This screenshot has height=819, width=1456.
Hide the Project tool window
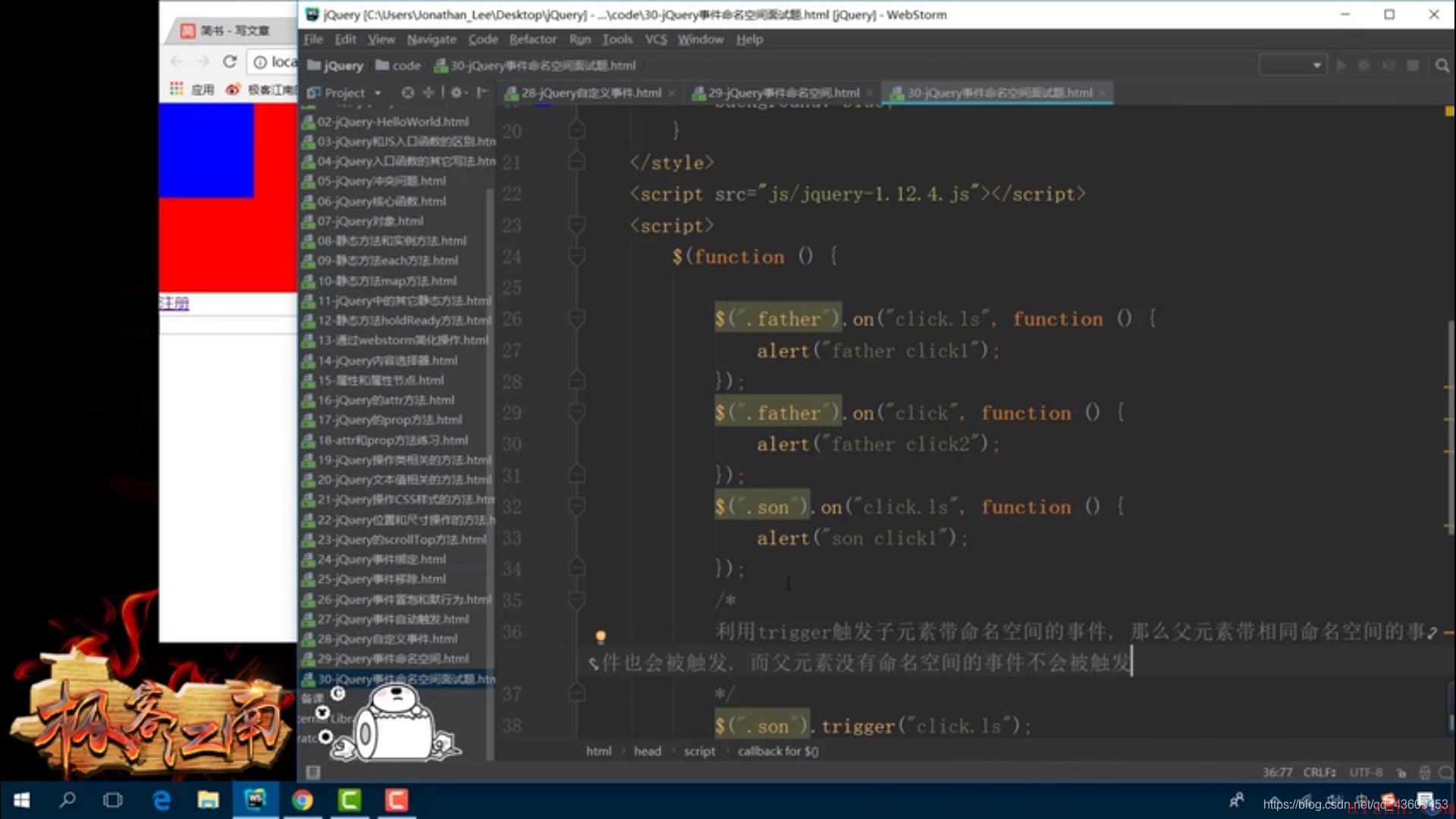[482, 93]
